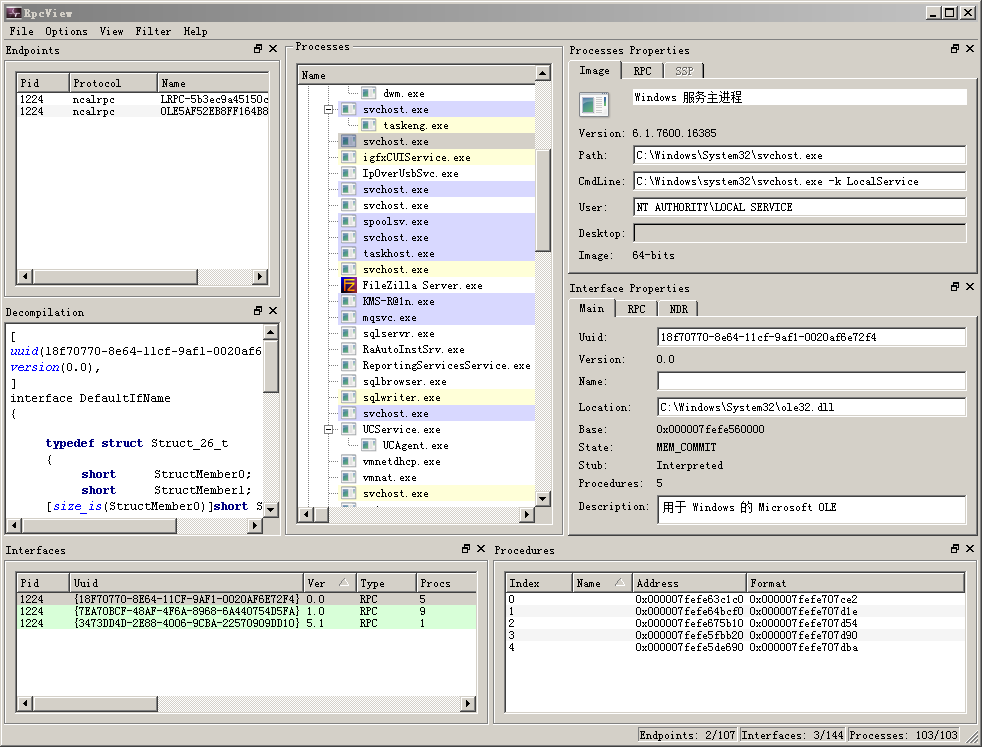Screen dimensions: 982x747
Task: Switch to RPC tab in Processes Properties
Action: tap(642, 71)
